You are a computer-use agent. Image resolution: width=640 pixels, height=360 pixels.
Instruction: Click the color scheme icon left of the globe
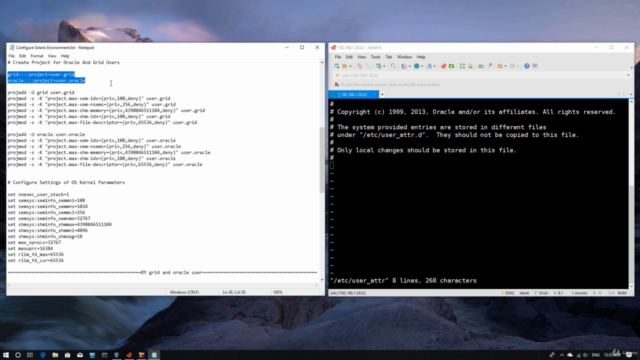point(404,66)
